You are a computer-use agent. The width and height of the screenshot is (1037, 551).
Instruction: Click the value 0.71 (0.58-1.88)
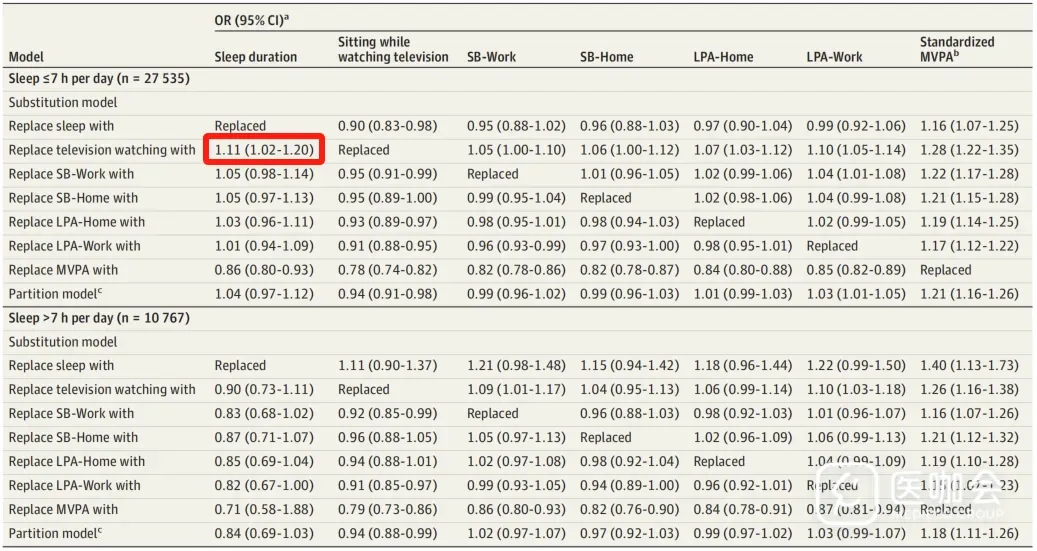coord(264,510)
